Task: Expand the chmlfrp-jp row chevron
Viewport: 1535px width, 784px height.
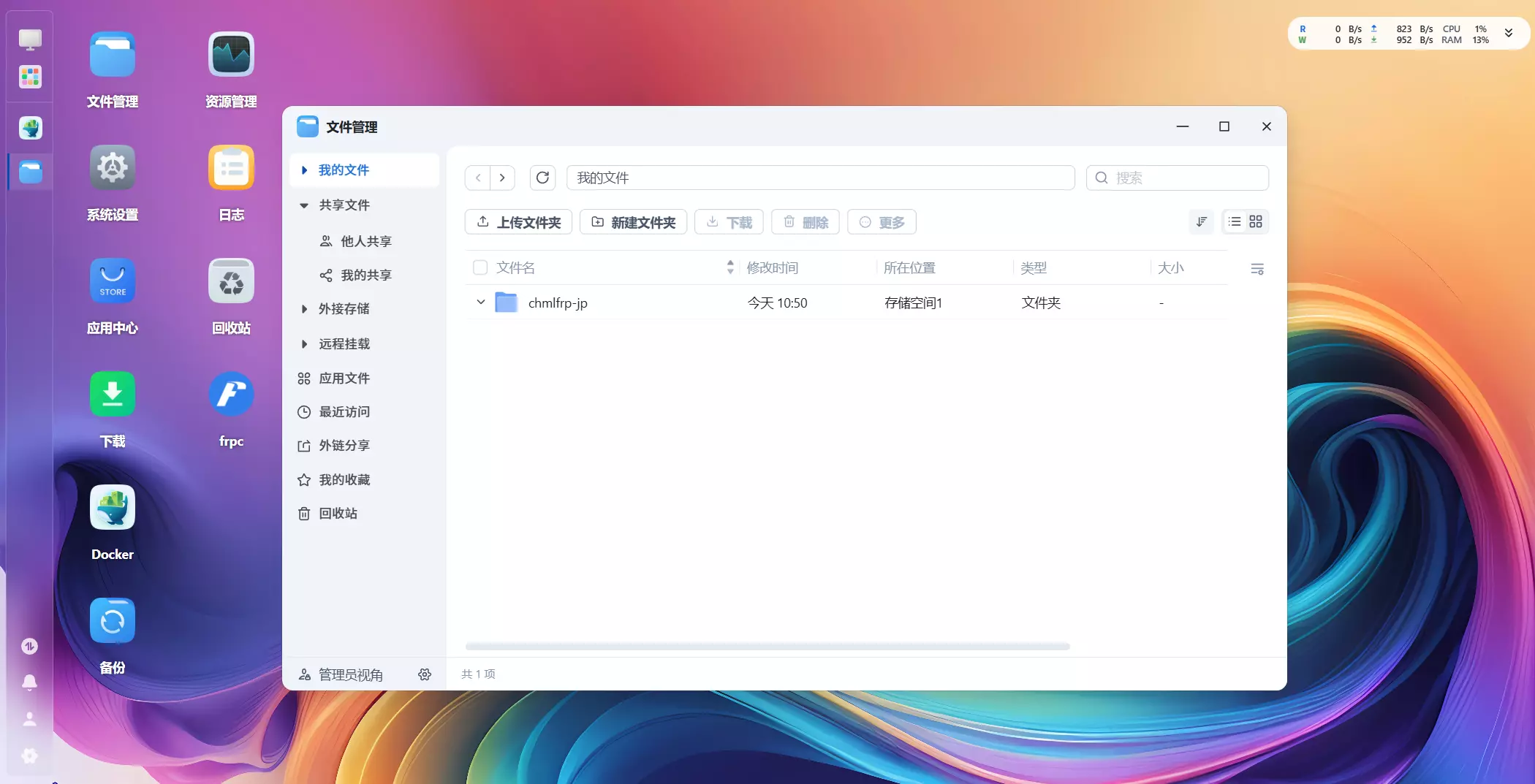Action: (480, 302)
